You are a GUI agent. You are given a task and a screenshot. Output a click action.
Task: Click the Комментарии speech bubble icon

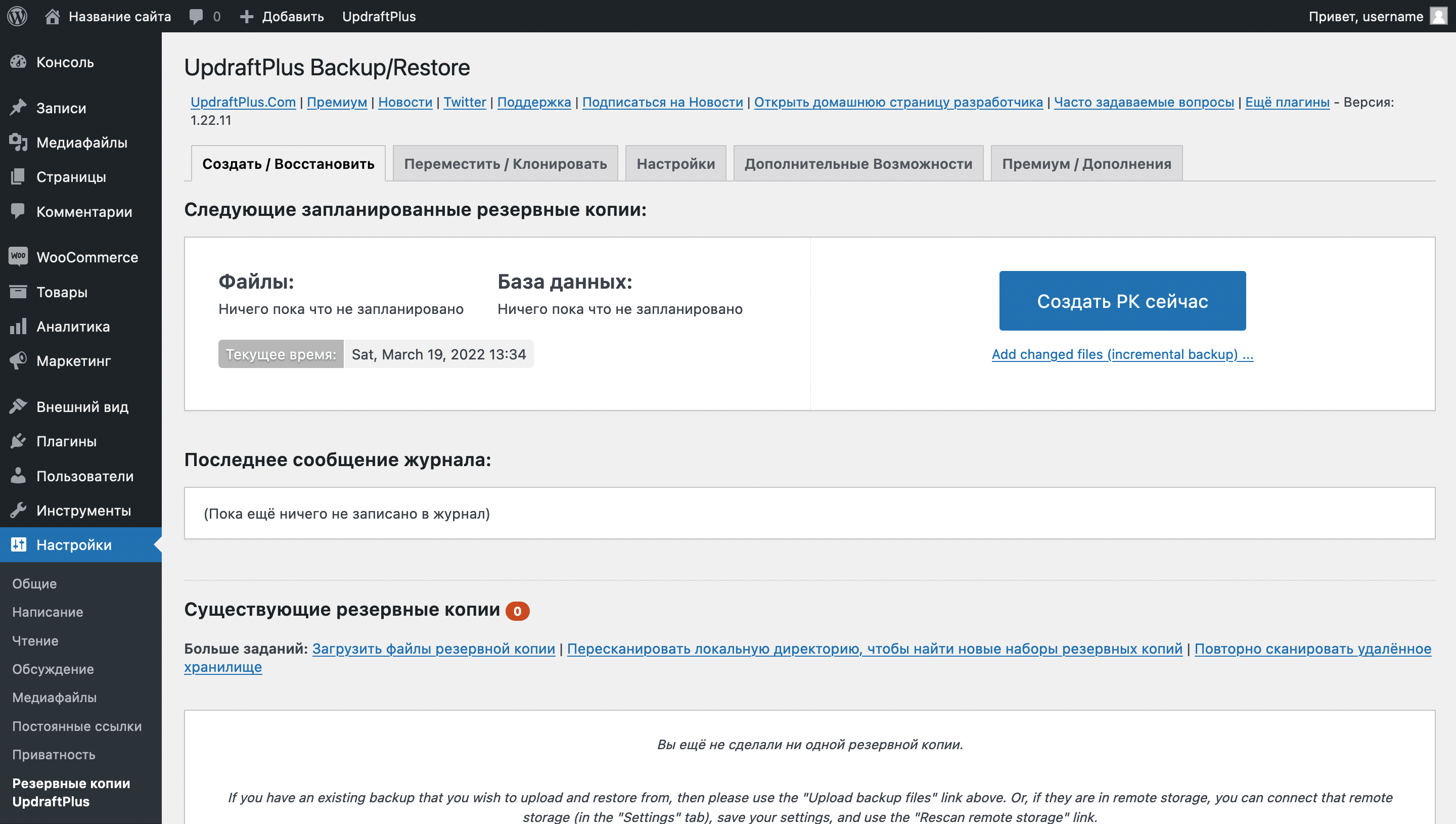coord(18,211)
